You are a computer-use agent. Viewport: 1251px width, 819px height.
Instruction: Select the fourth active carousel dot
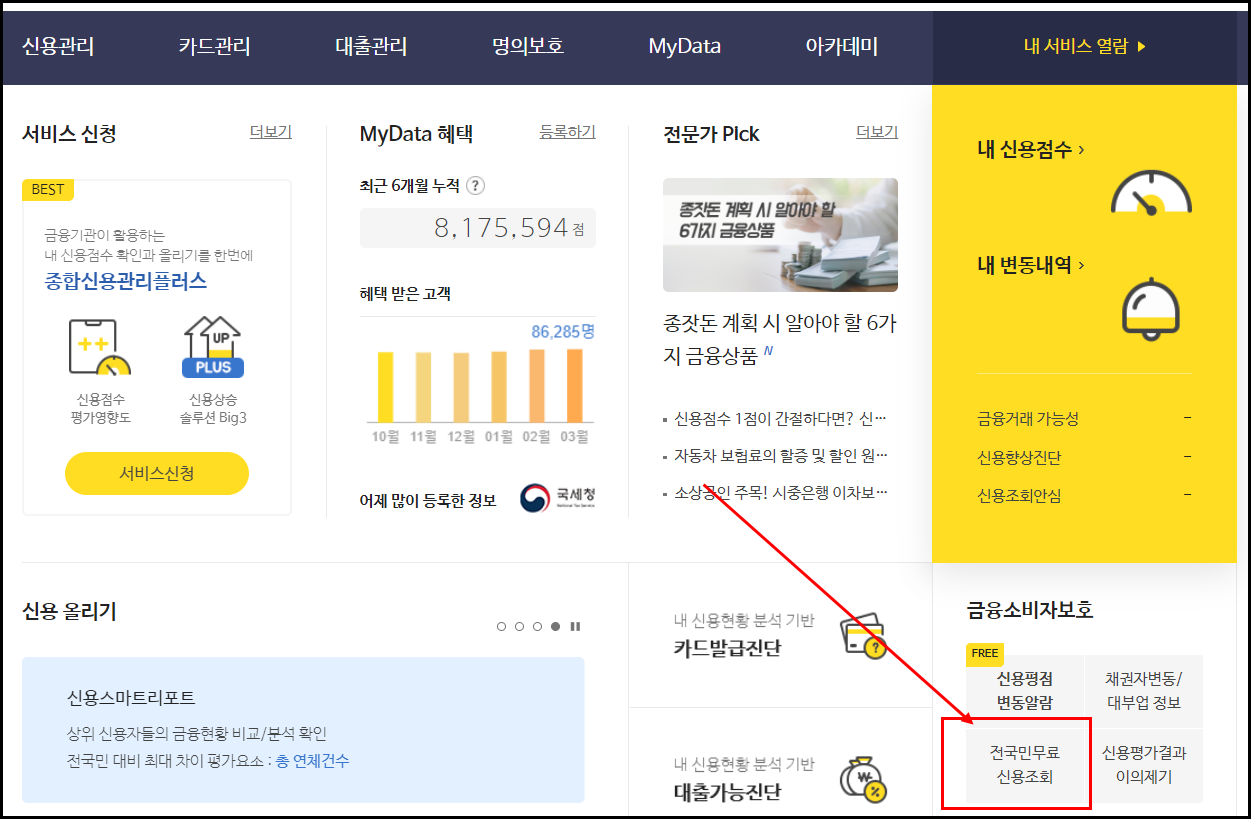(x=555, y=627)
